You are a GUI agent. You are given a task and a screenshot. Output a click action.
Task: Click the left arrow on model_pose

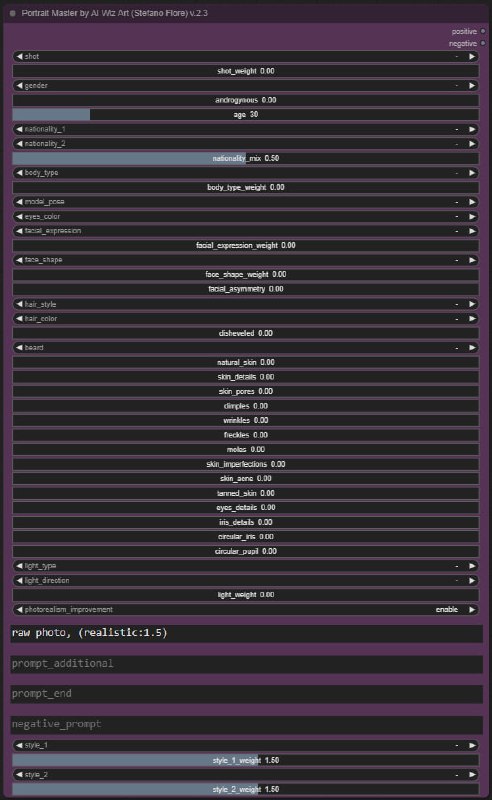pyautogui.click(x=19, y=202)
